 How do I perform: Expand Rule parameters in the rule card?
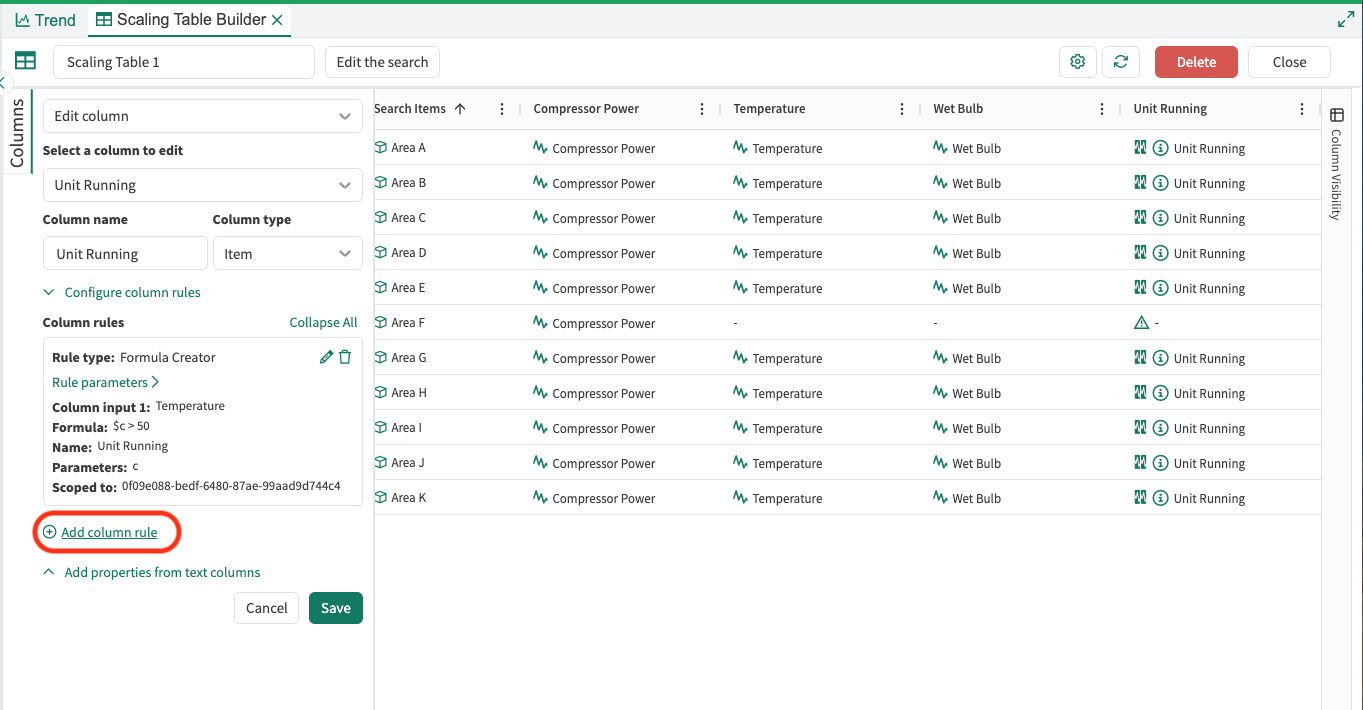pyautogui.click(x=105, y=382)
